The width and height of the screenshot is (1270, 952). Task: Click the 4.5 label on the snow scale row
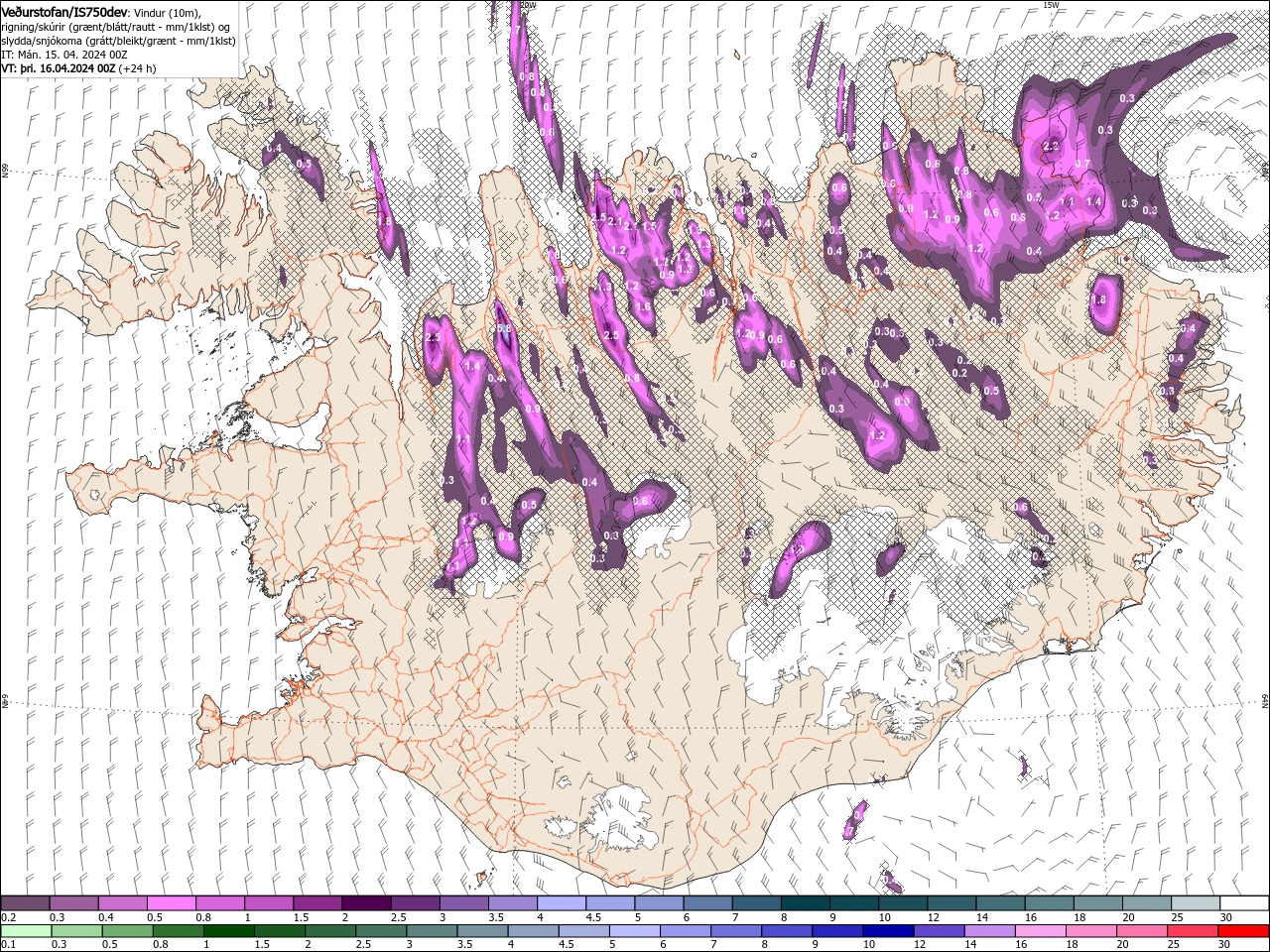(593, 917)
